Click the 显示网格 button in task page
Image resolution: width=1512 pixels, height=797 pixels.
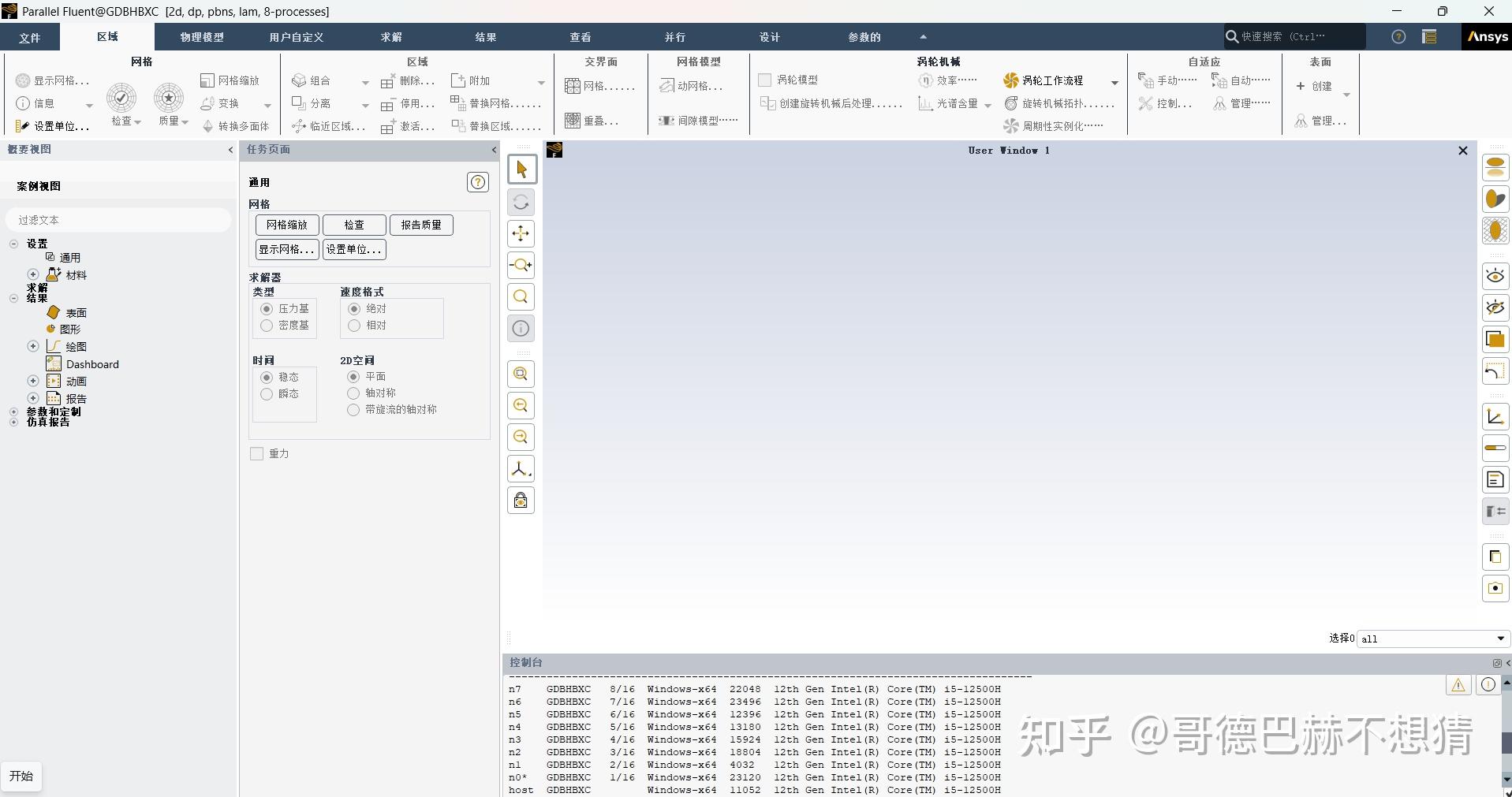[287, 250]
